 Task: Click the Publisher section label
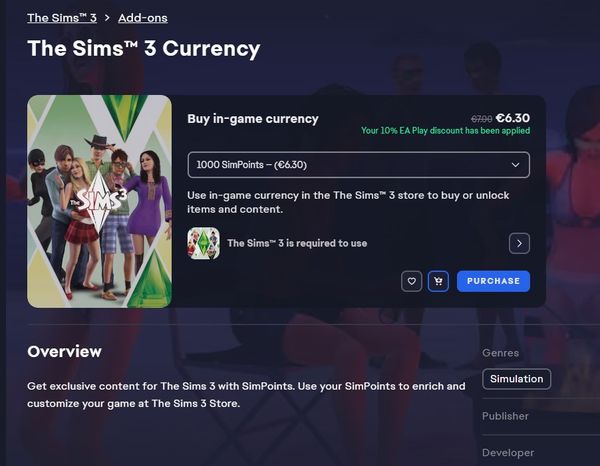(505, 416)
